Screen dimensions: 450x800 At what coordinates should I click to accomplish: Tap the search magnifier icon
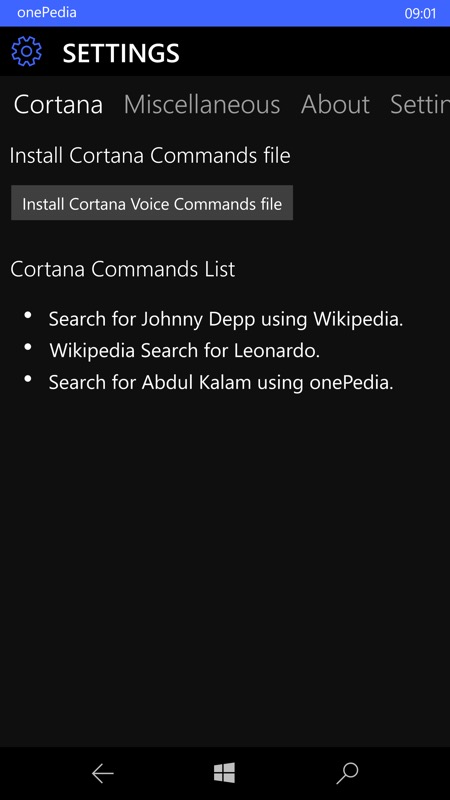[347, 773]
